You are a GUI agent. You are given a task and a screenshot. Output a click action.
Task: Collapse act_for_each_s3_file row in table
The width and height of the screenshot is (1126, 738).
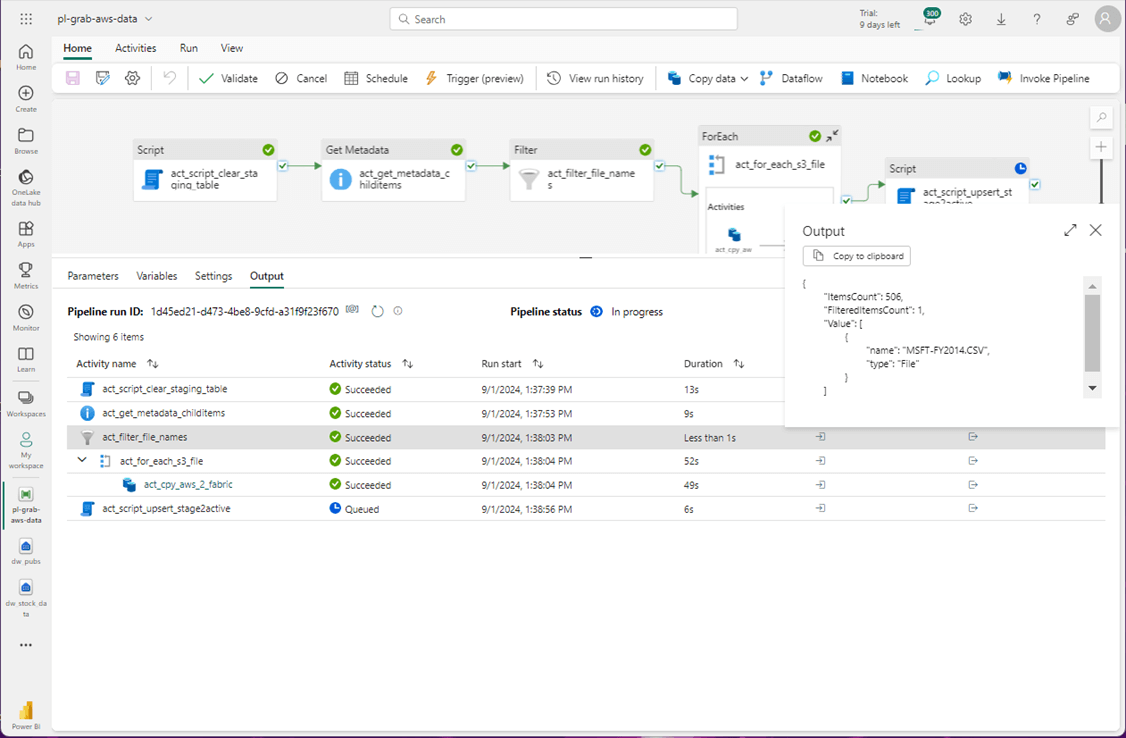point(82,461)
